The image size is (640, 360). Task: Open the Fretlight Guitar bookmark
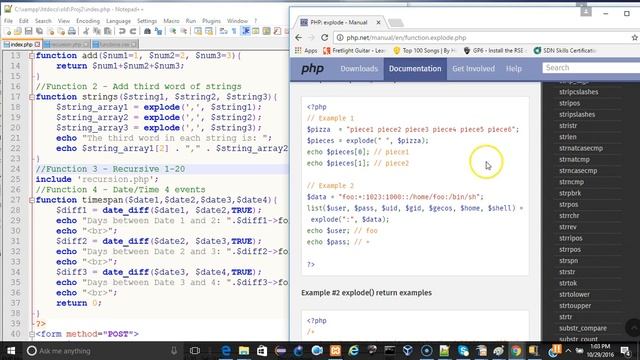(x=354, y=51)
